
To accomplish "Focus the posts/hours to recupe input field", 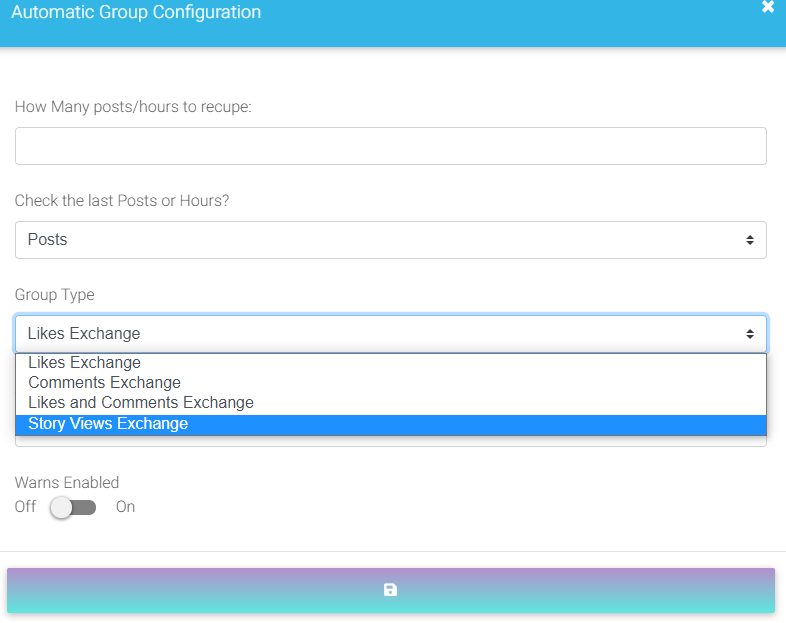I will [x=390, y=146].
